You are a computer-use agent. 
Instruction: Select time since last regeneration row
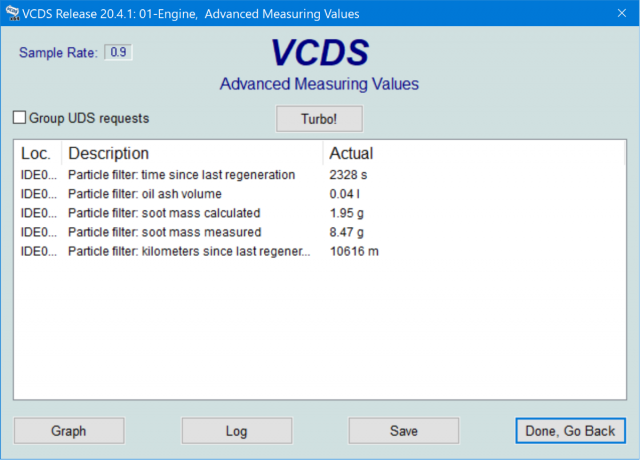click(181, 175)
